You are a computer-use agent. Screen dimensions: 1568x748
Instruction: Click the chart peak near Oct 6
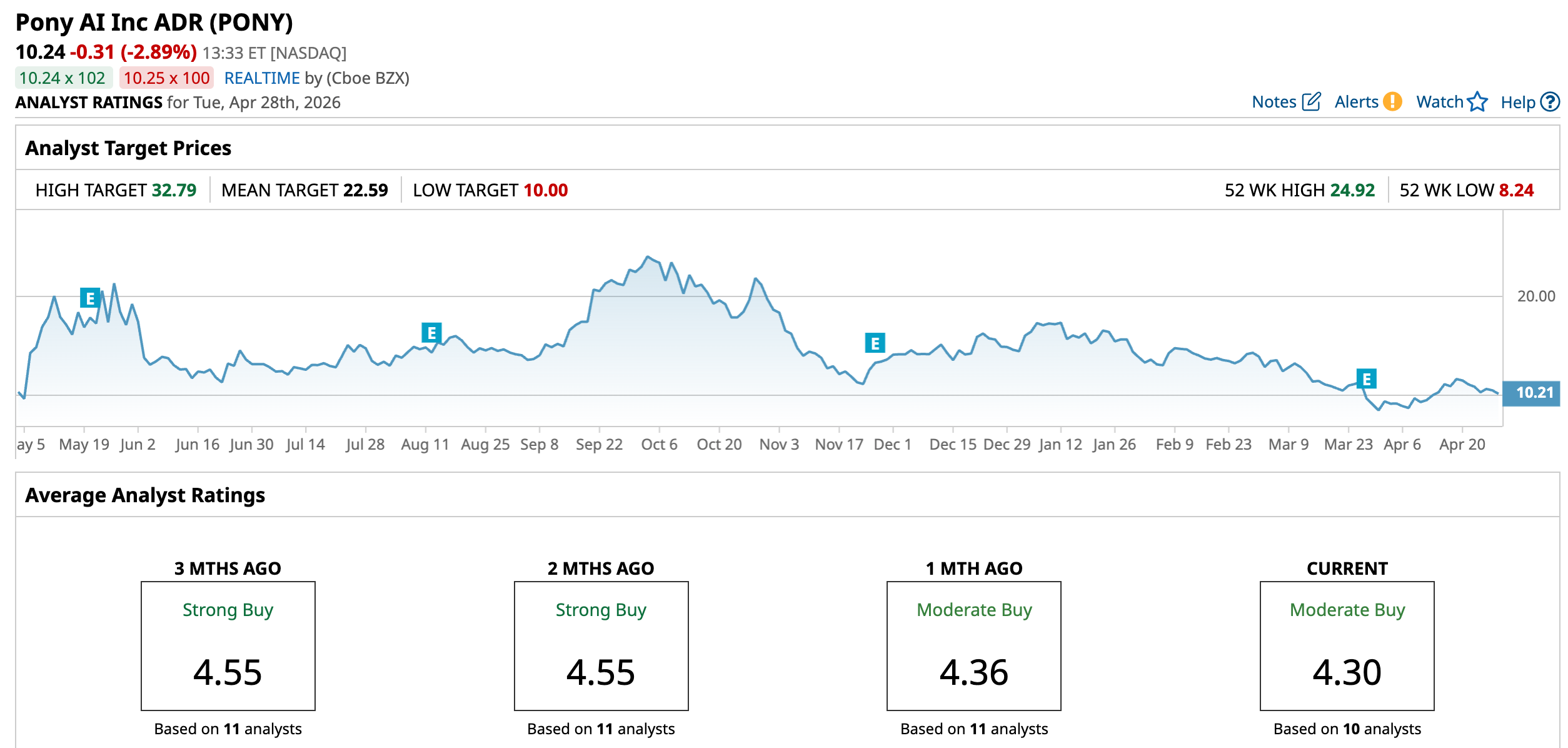tap(648, 257)
